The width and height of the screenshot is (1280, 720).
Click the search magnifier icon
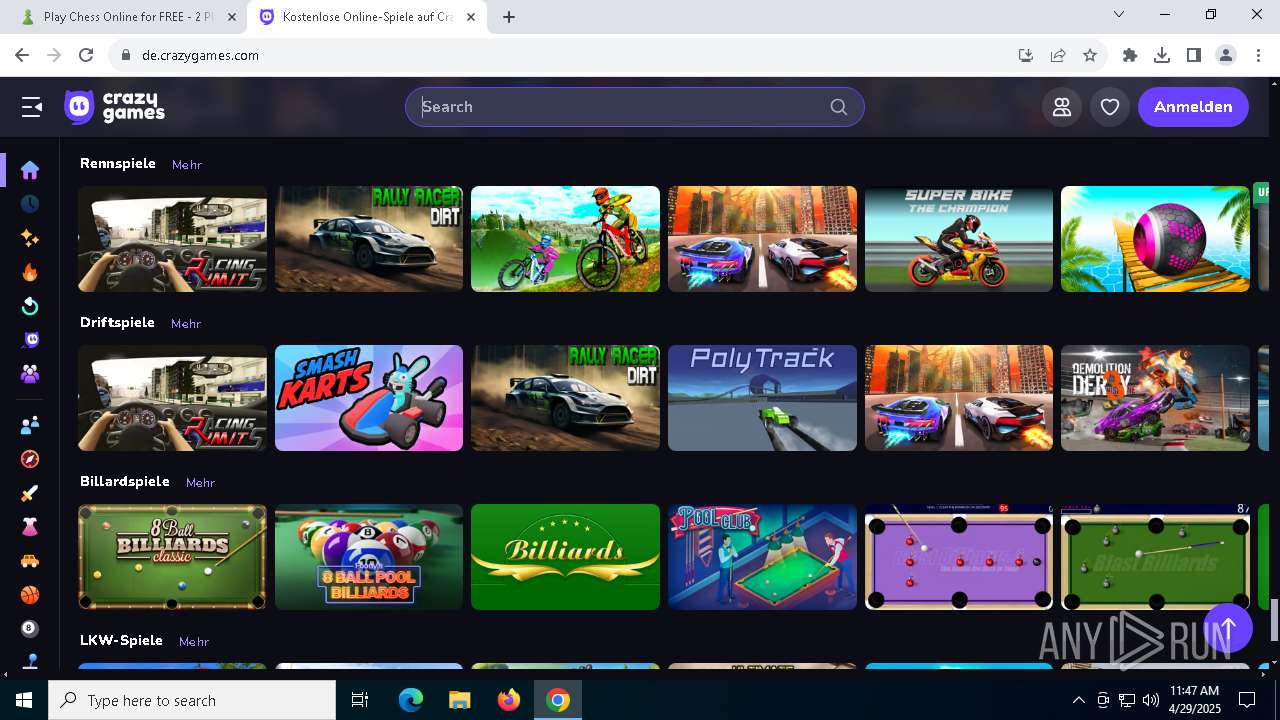pyautogui.click(x=839, y=107)
